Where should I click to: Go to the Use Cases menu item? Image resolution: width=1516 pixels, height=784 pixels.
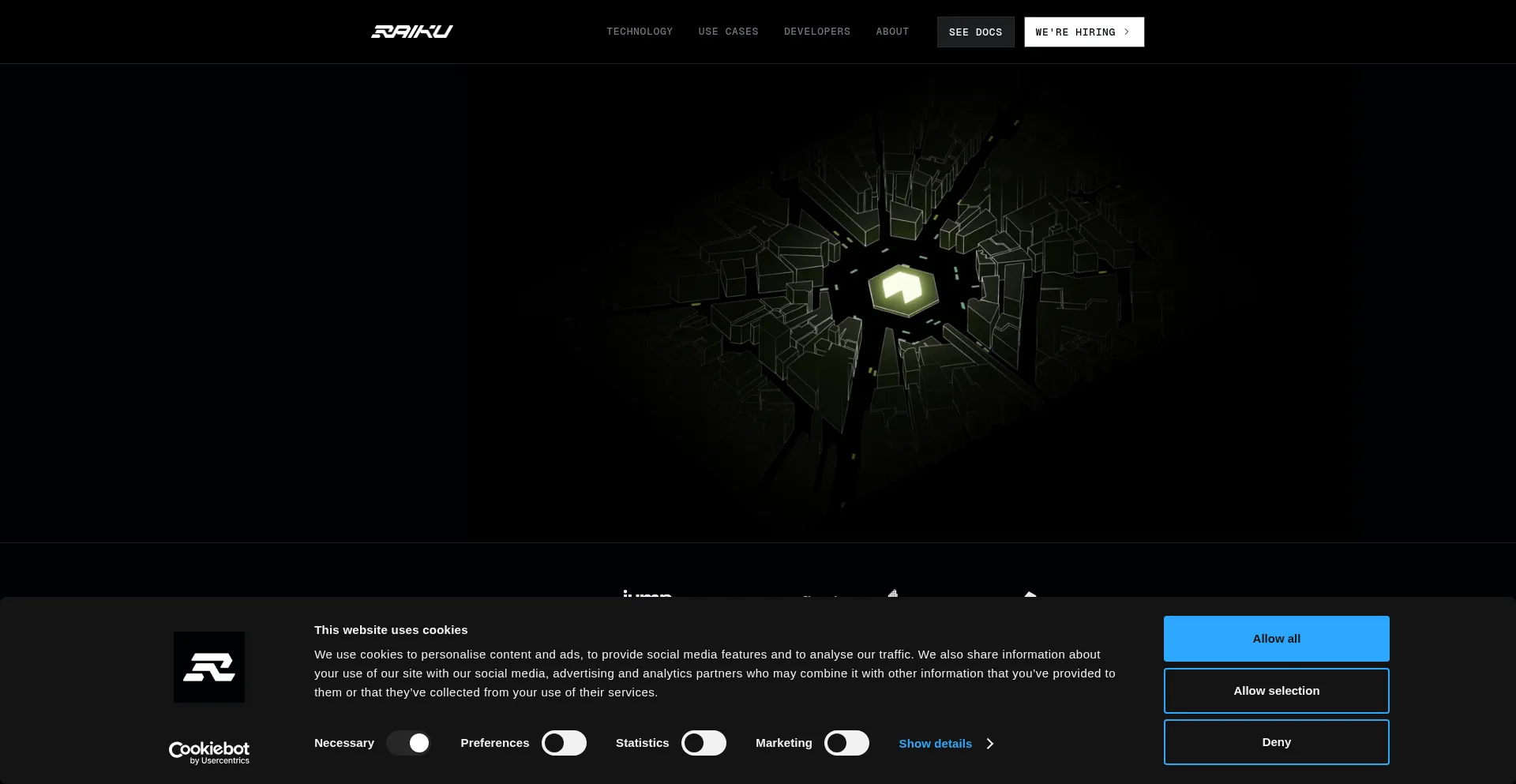(728, 32)
